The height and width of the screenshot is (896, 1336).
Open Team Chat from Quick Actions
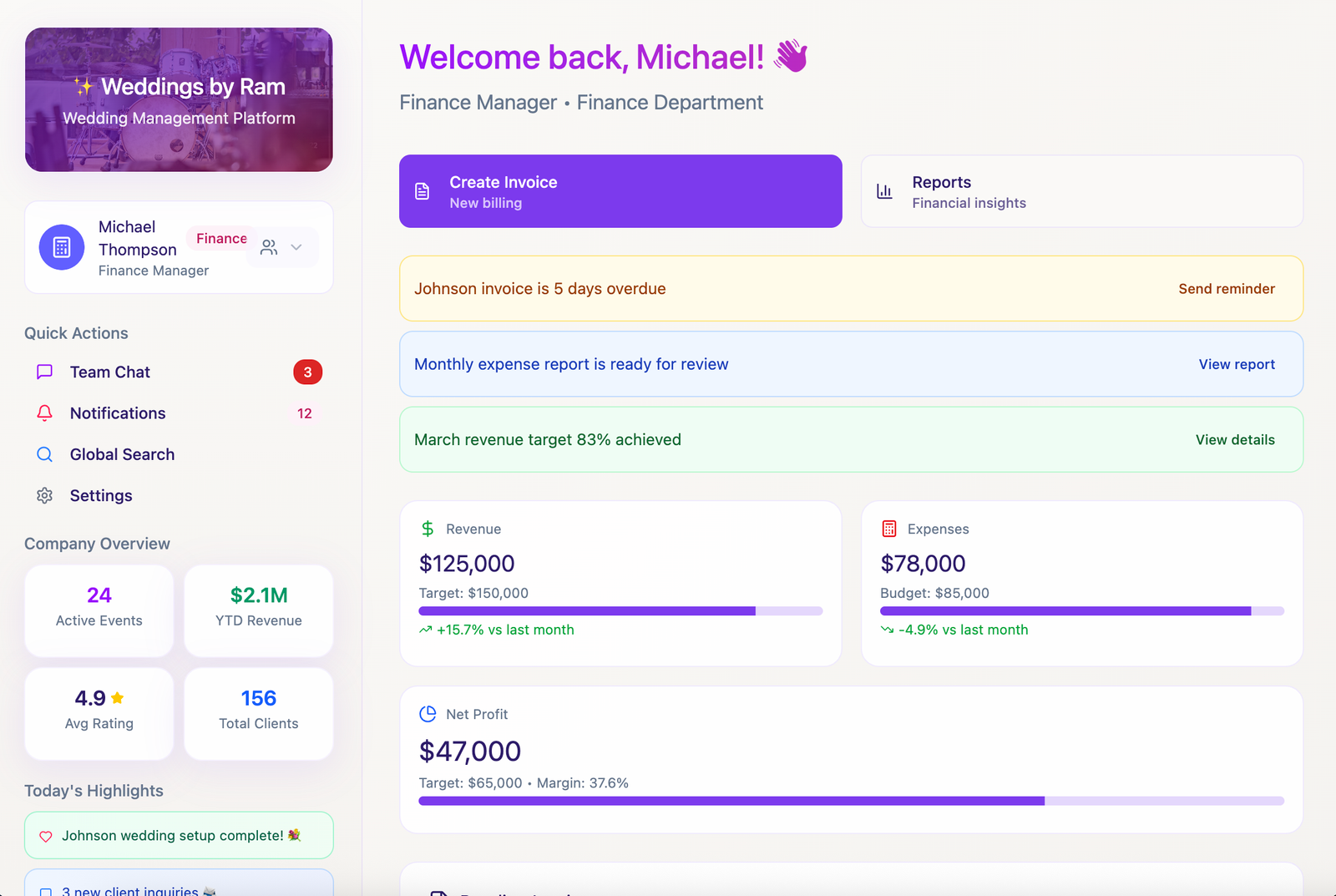pyautogui.click(x=110, y=372)
